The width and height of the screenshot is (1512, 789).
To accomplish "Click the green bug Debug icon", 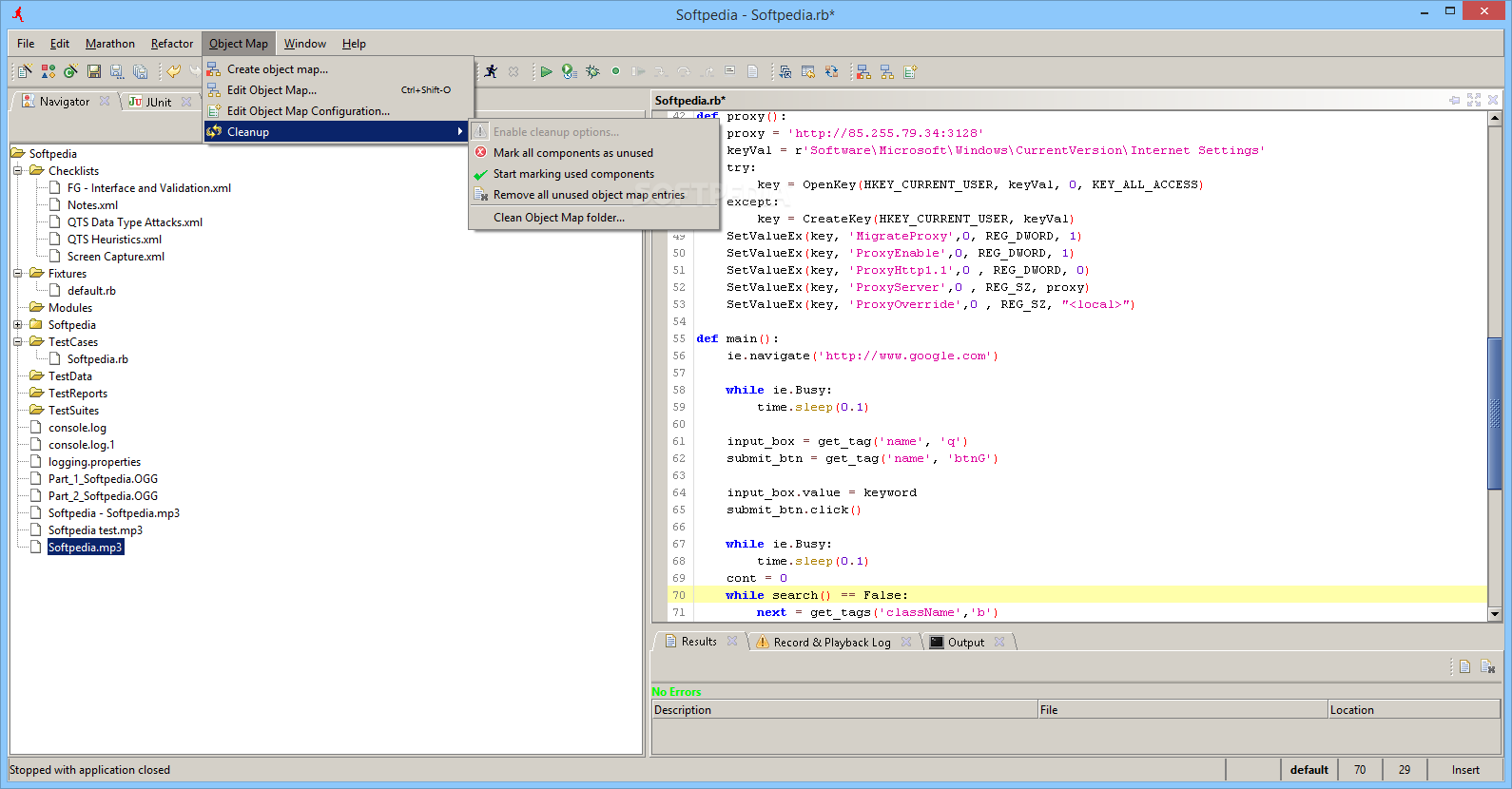I will pos(592,71).
